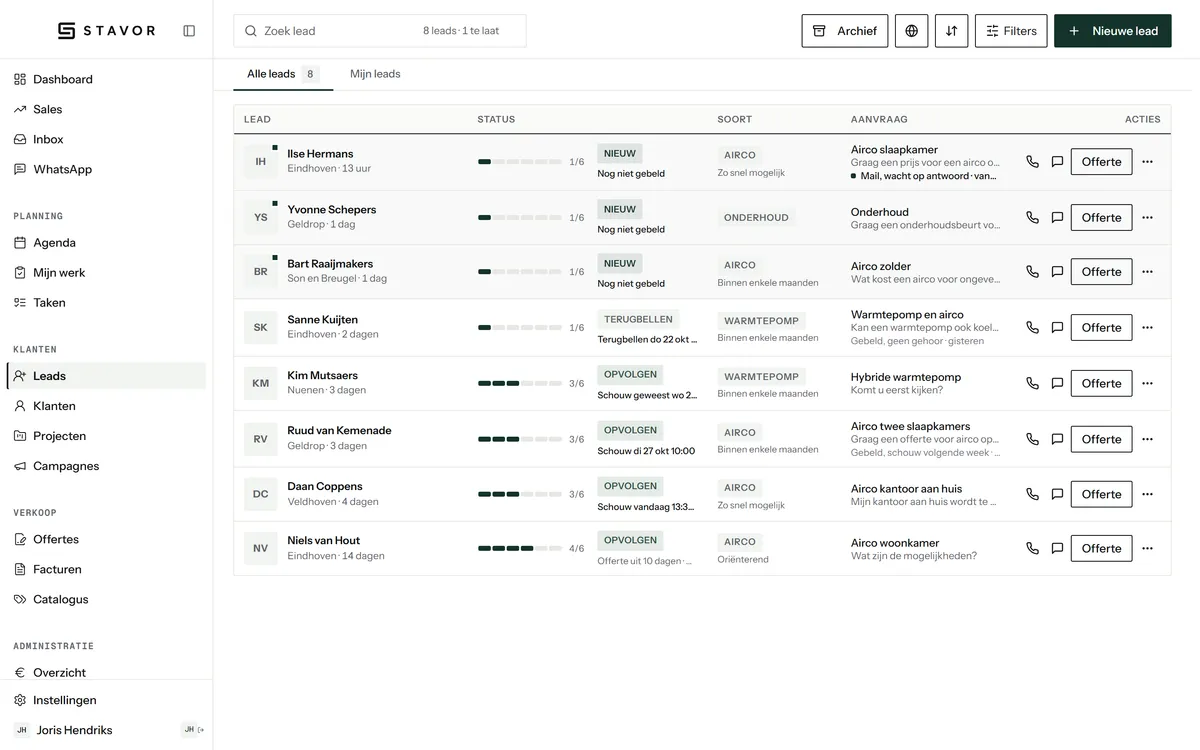Screen dimensions: 1200x750
Task: Open message for Niels van Hout
Action: 1057,549
